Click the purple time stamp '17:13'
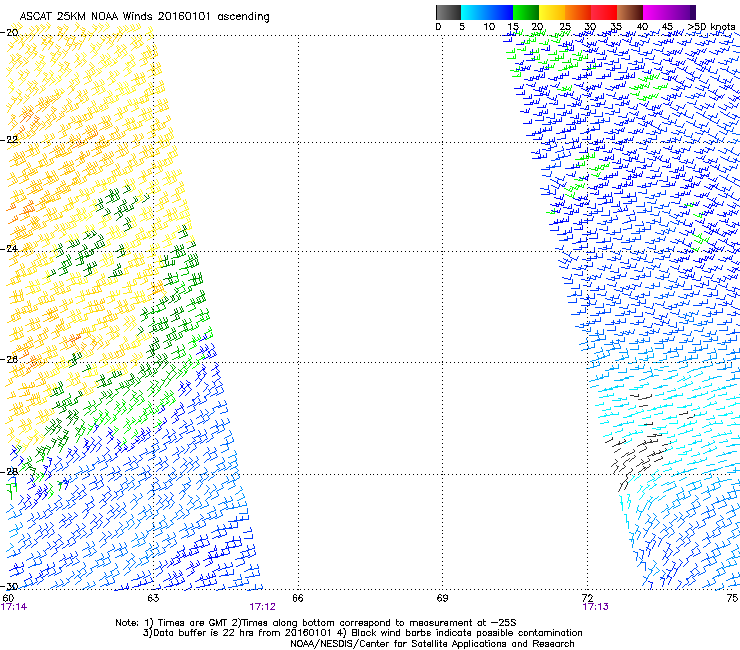This screenshot has width=740, height=650. click(596, 607)
